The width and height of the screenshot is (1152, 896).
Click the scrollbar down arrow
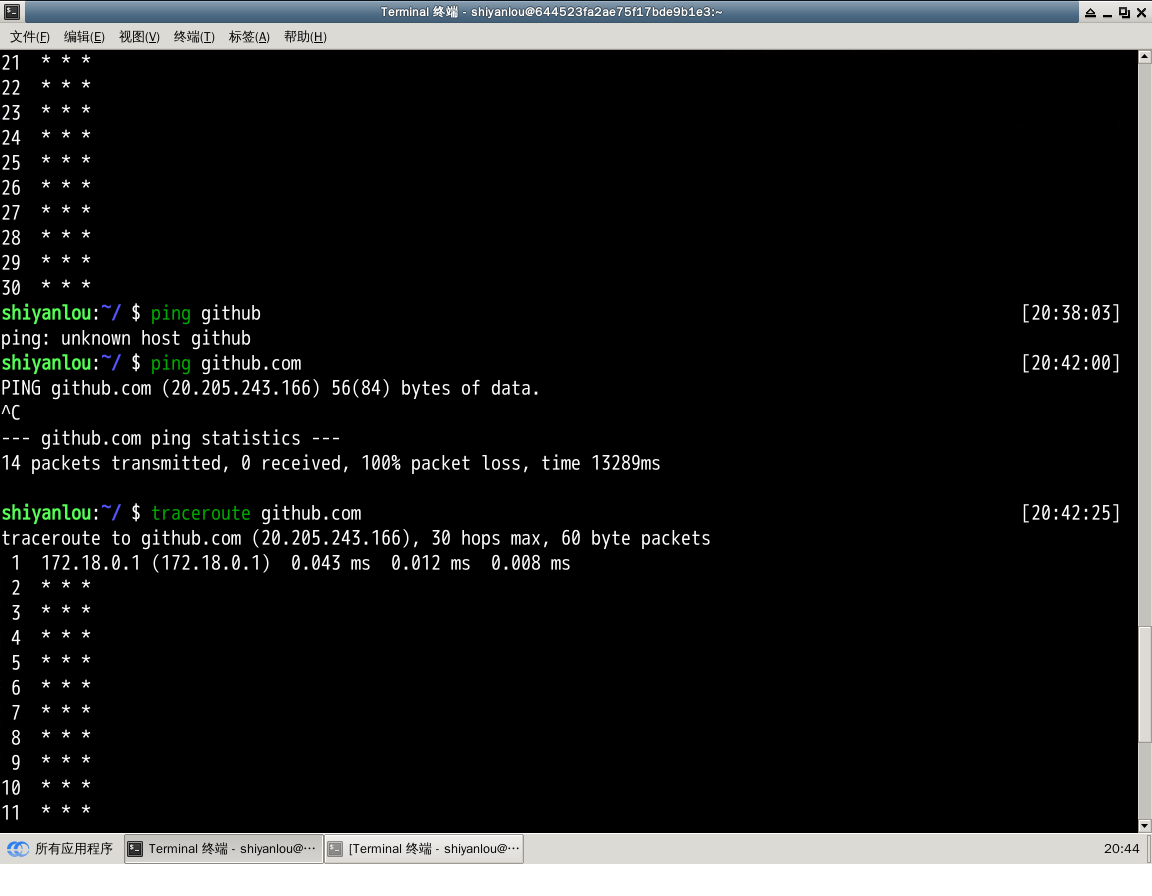(x=1145, y=826)
